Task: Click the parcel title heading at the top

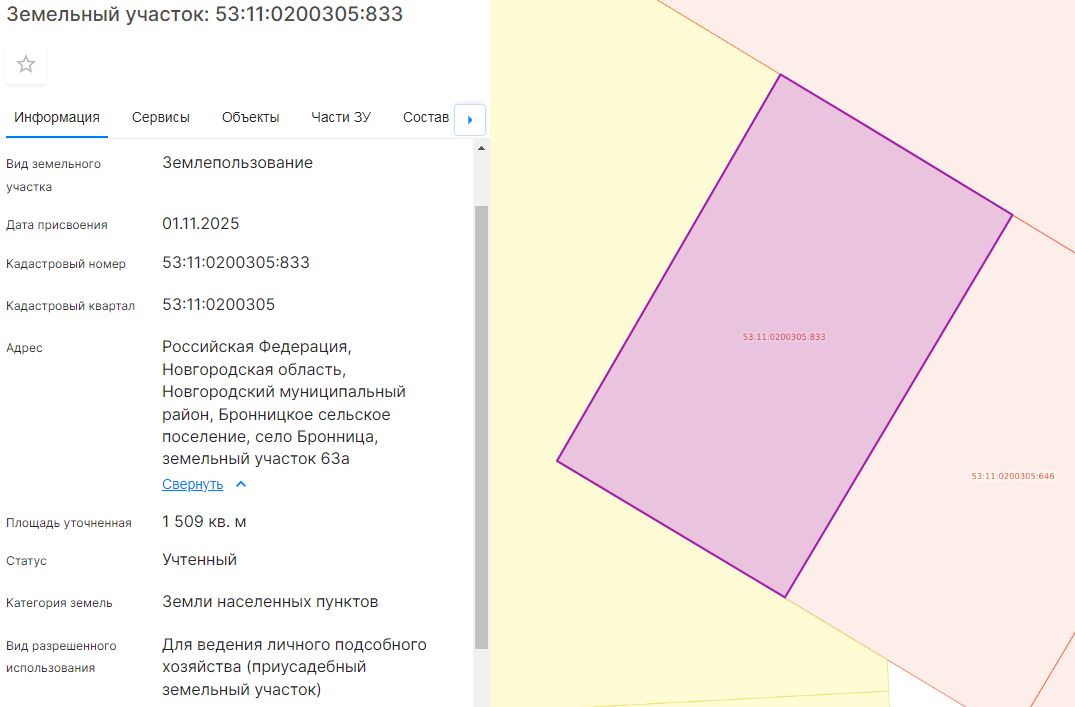Action: (x=204, y=14)
